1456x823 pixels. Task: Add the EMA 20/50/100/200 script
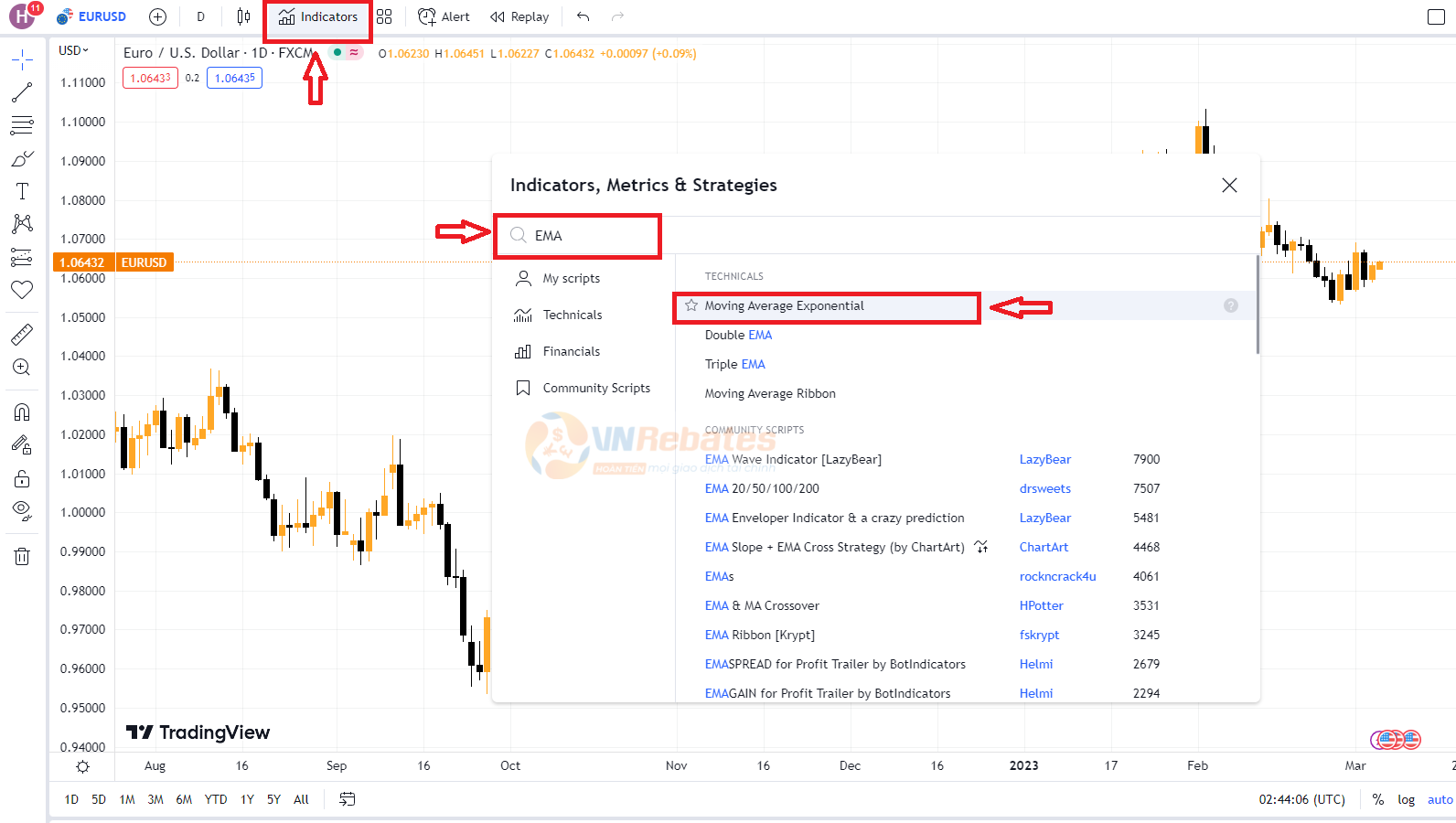click(x=762, y=488)
